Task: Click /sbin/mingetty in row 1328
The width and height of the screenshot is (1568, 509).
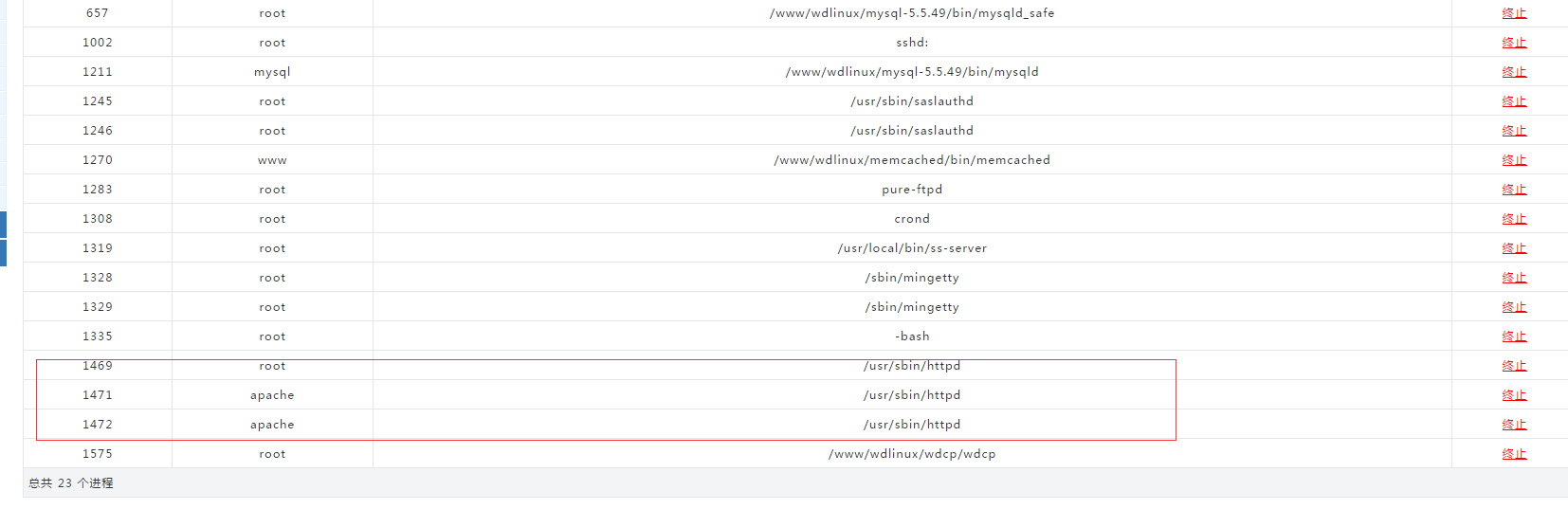Action: tap(912, 278)
